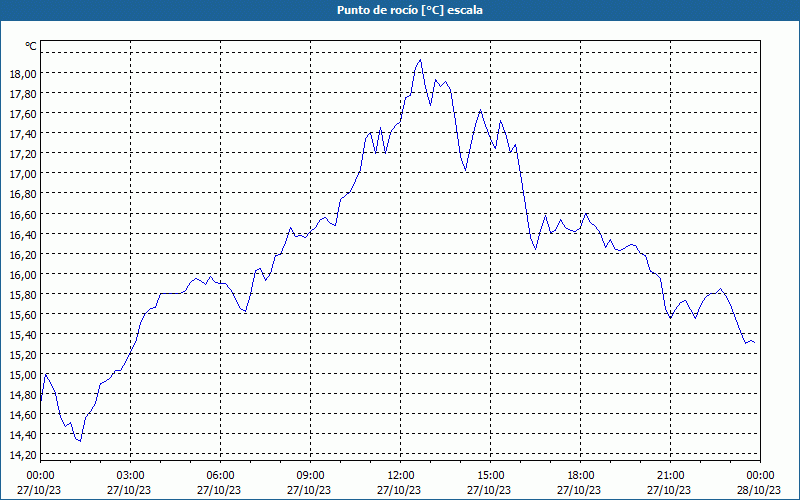The height and width of the screenshot is (500, 800).
Task: Select the 14,80 y-axis label
Action: click(23, 395)
